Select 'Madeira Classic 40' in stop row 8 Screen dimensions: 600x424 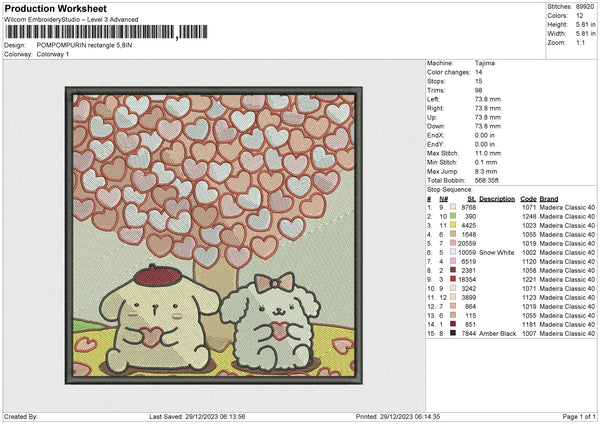tap(567, 271)
